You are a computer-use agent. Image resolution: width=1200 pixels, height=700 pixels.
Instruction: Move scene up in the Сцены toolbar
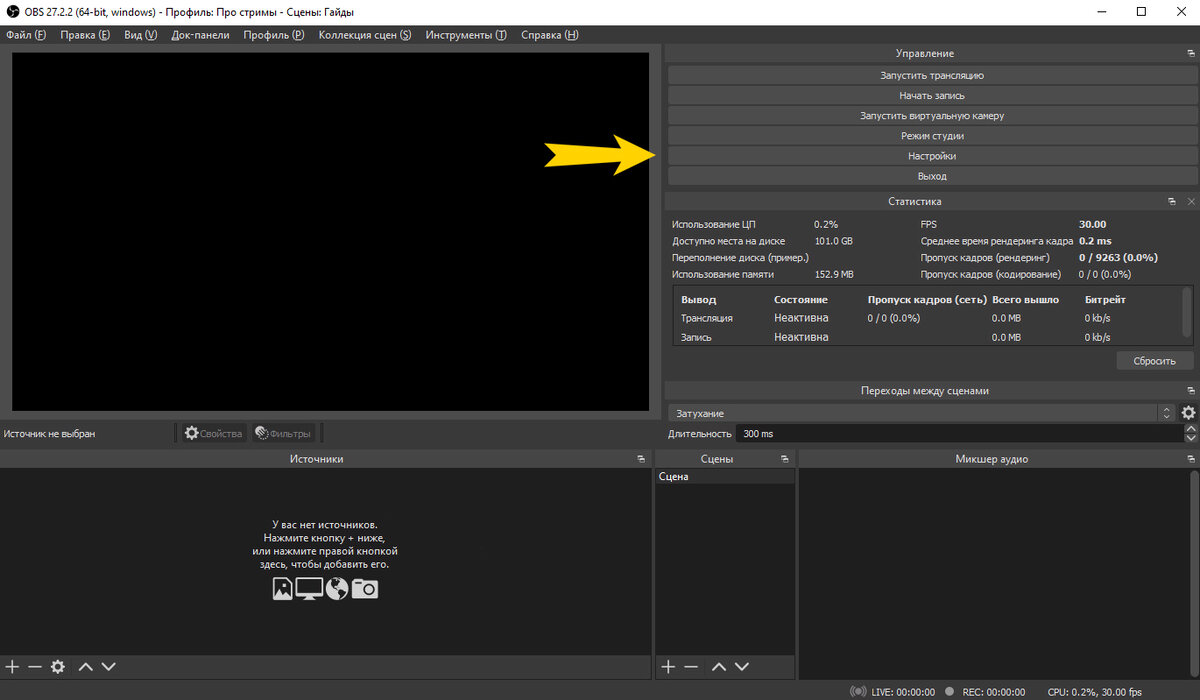[x=718, y=667]
